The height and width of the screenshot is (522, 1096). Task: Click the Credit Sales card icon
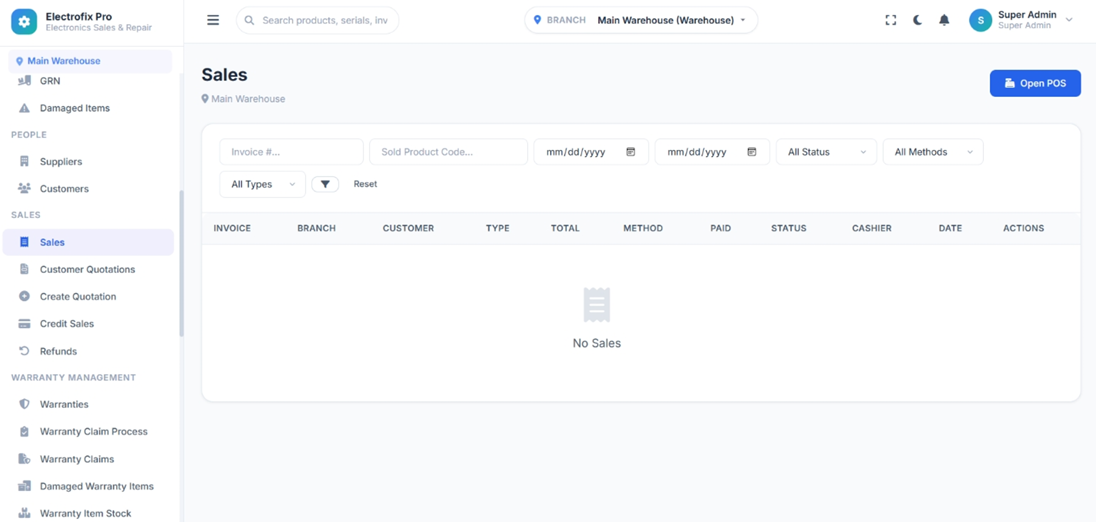pyautogui.click(x=24, y=324)
